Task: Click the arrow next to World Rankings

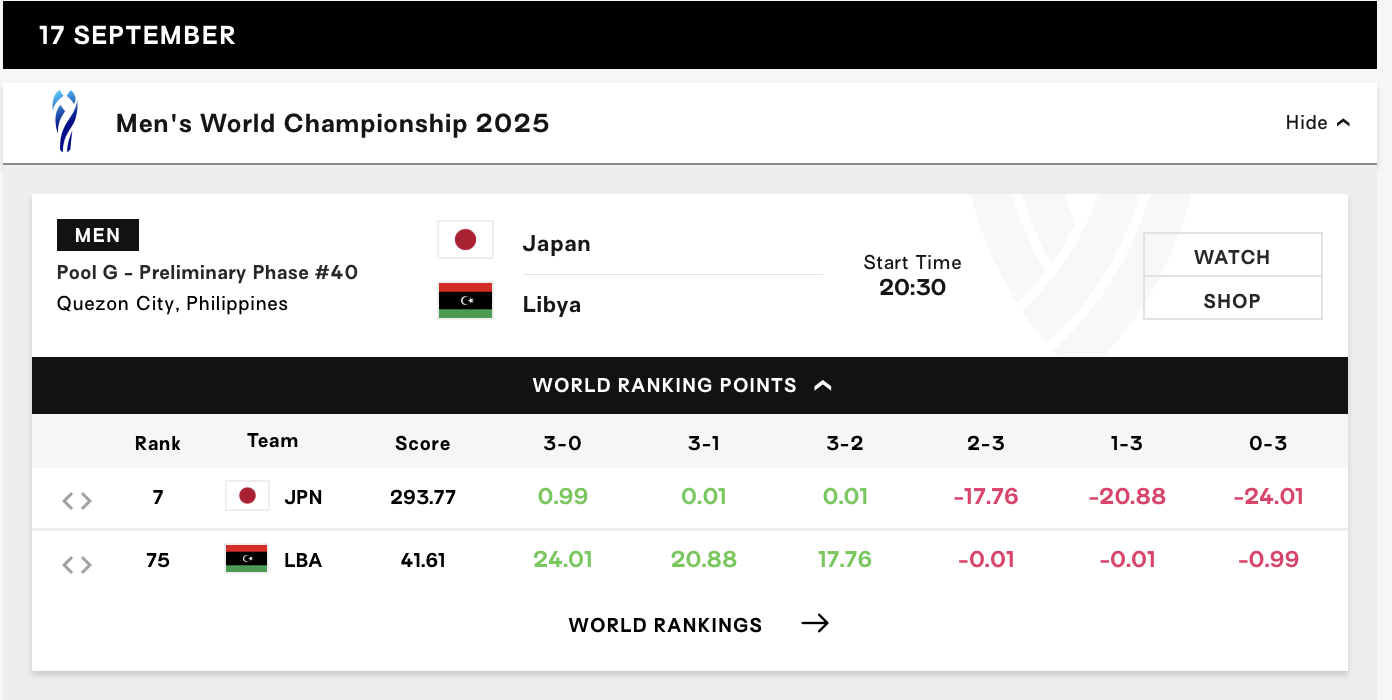Action: click(815, 624)
